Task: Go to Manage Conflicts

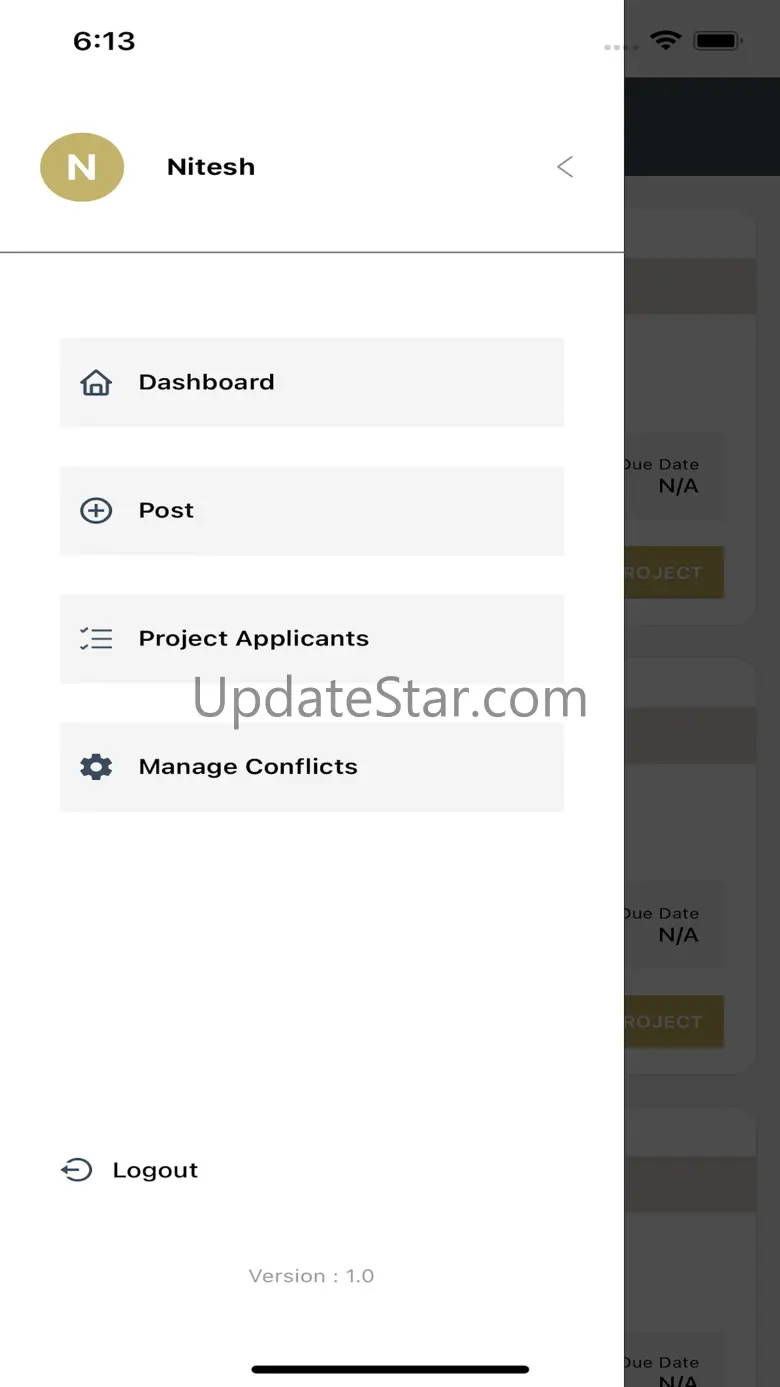Action: point(312,767)
